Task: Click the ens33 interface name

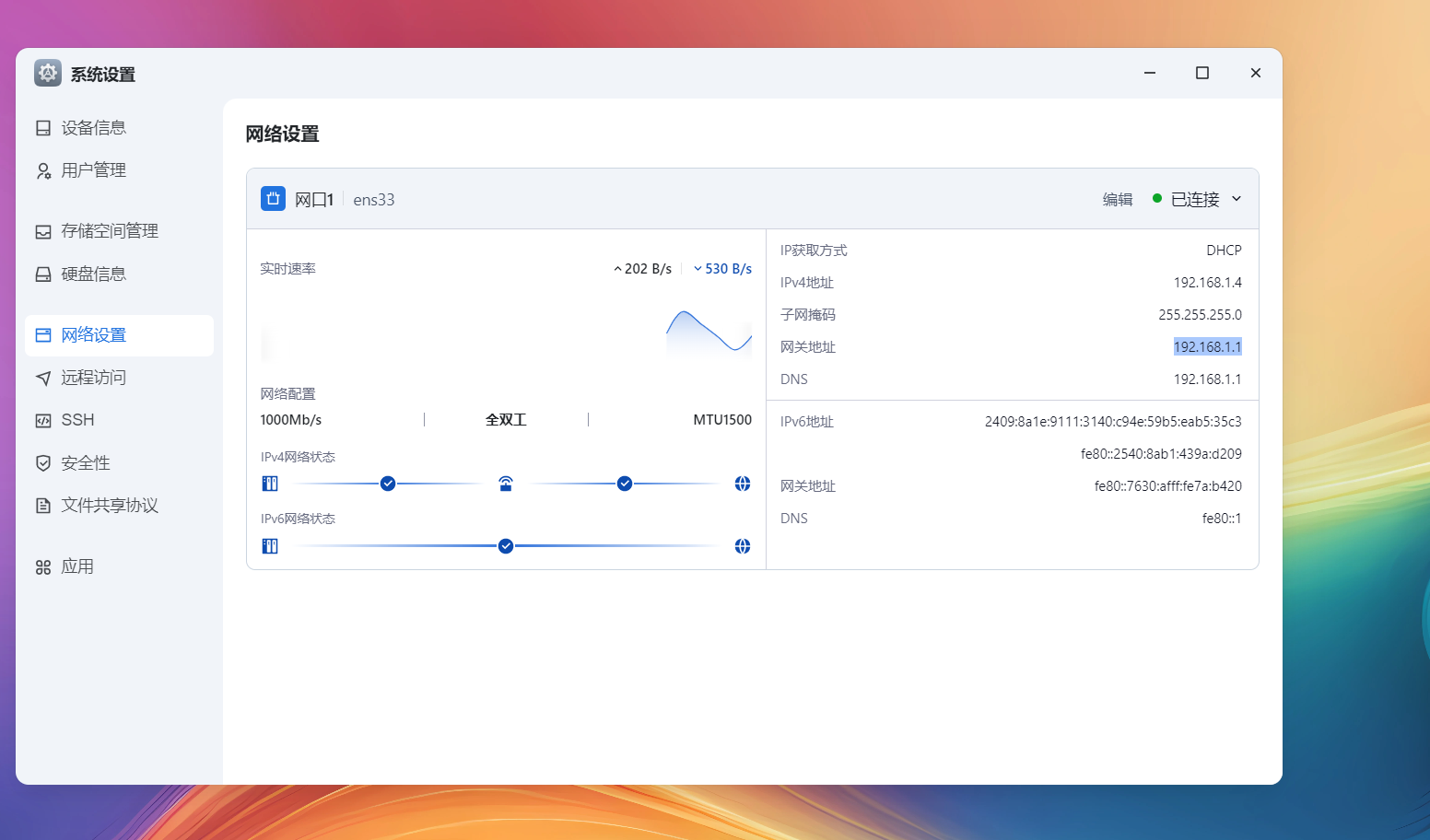Action: pyautogui.click(x=374, y=200)
